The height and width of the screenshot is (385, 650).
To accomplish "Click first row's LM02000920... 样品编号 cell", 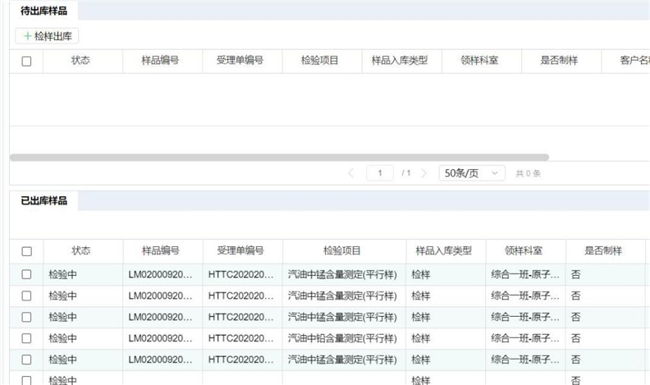I will pos(160,274).
